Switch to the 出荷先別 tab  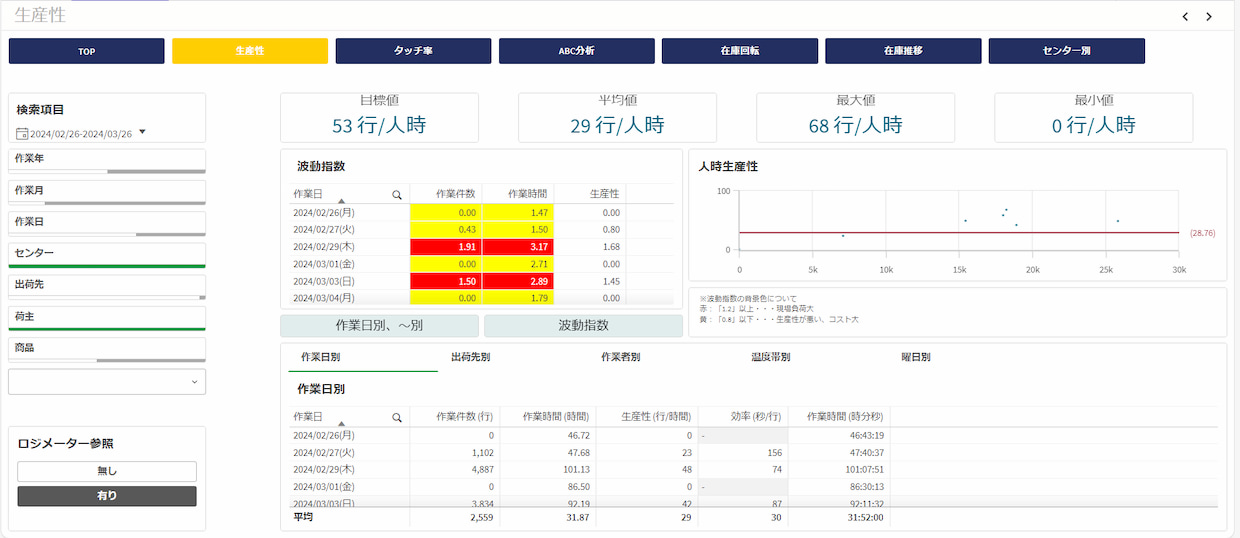coord(470,357)
